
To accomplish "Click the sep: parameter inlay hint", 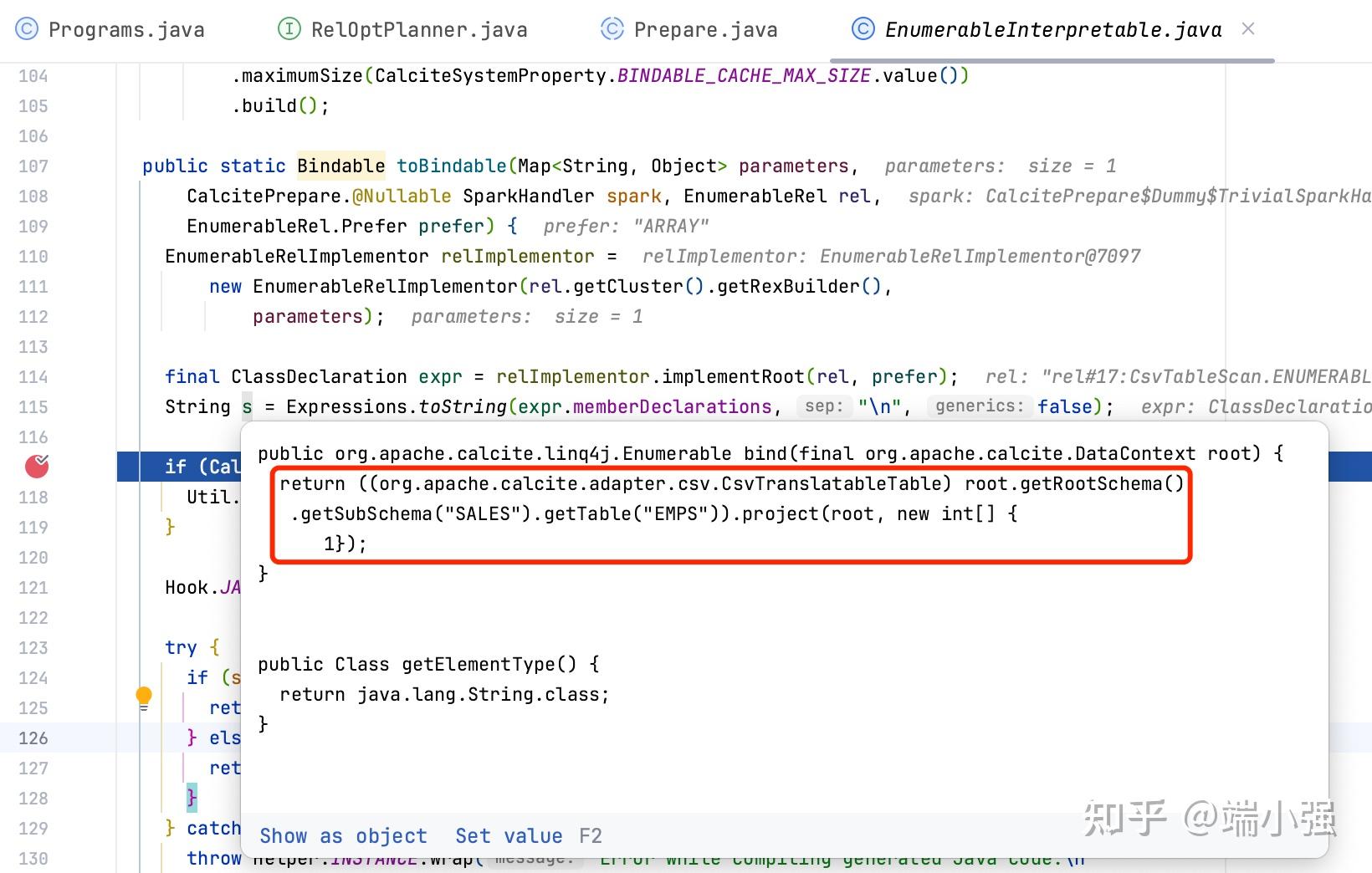I will (x=824, y=406).
